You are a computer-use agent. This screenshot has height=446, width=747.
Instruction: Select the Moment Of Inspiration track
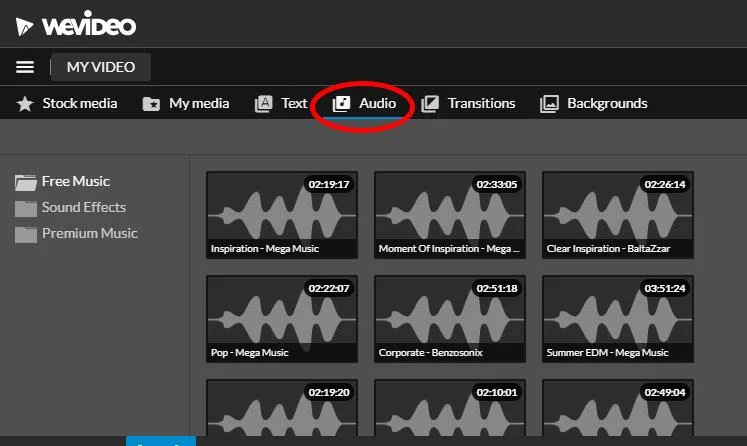[x=450, y=215]
